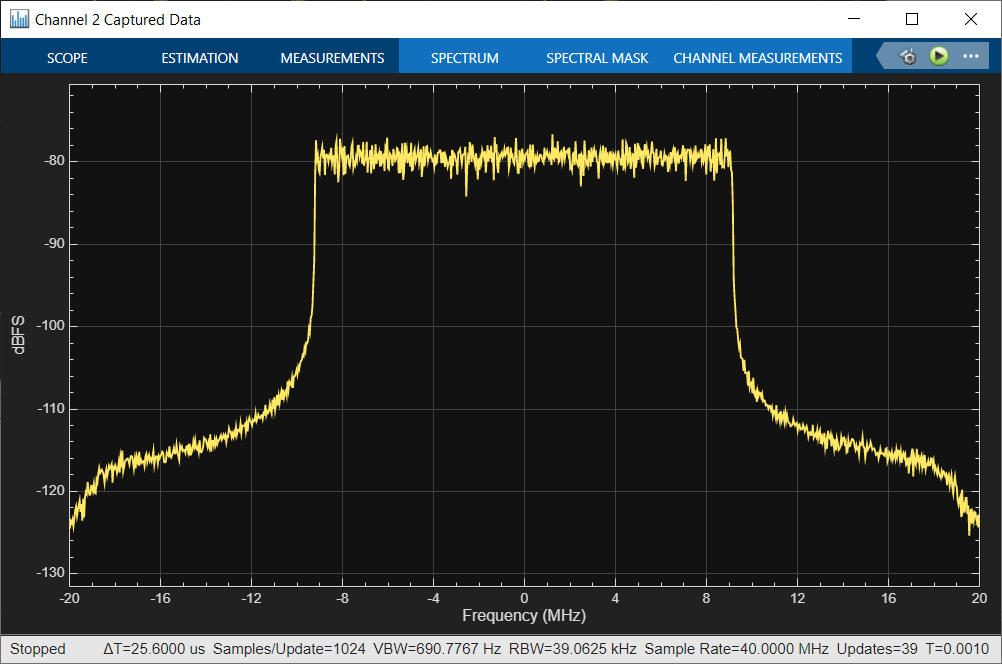Open the SPECTRAL MASK tab
Viewport: 1002px width, 664px height.
click(x=597, y=58)
